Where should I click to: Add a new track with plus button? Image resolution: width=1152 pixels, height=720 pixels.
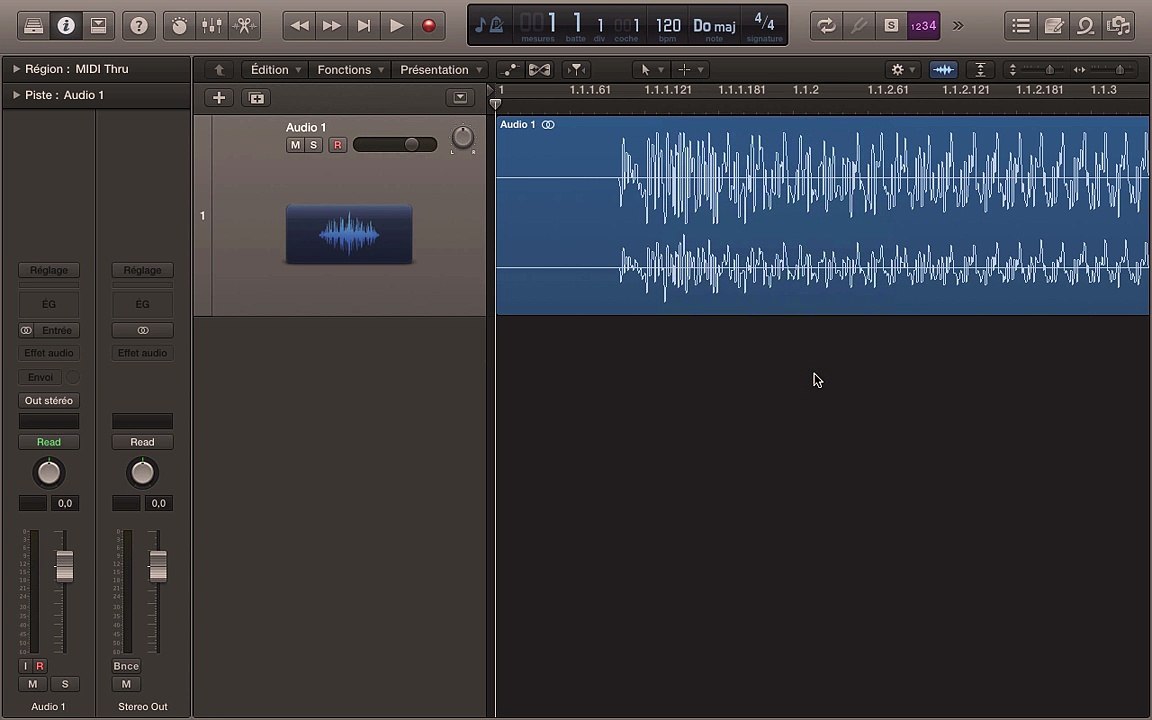click(218, 98)
